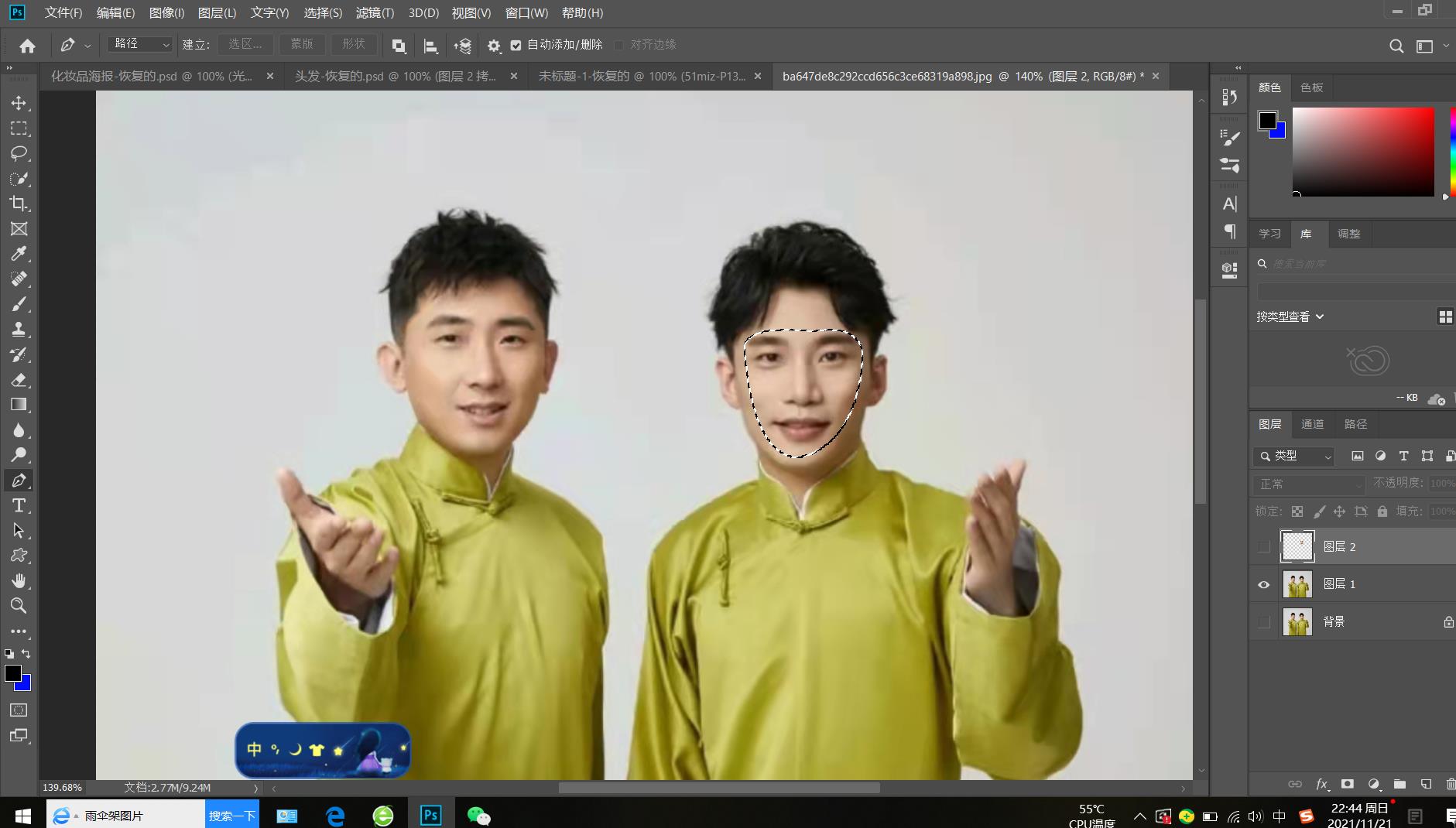This screenshot has width=1456, height=828.
Task: Add a layer mask
Action: [x=1348, y=784]
